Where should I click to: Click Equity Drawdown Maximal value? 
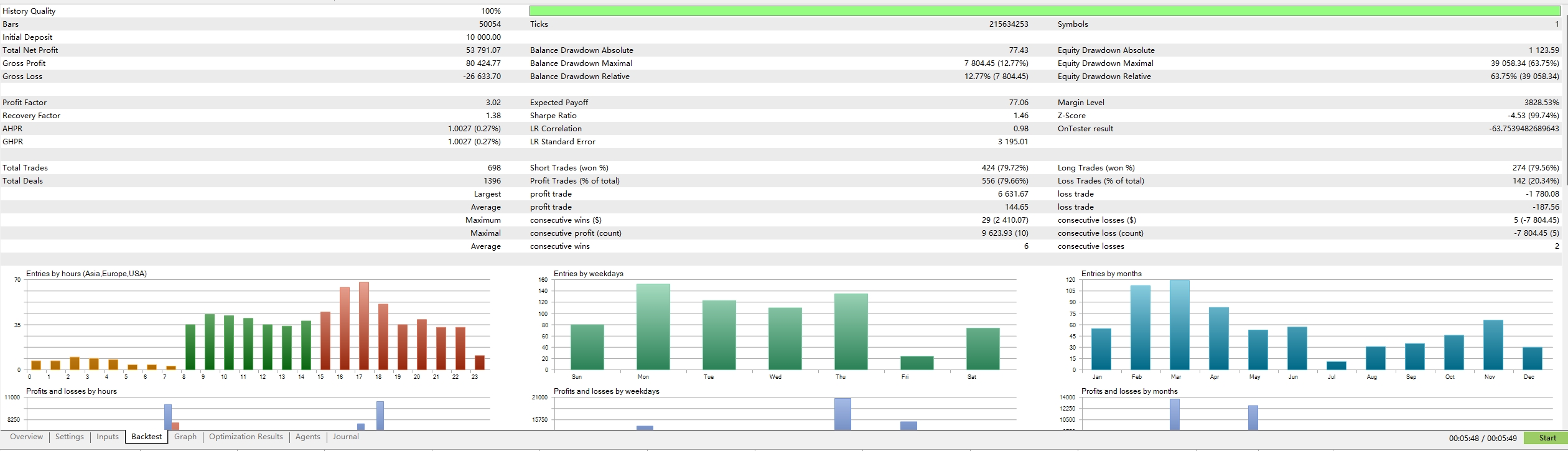pos(1525,63)
